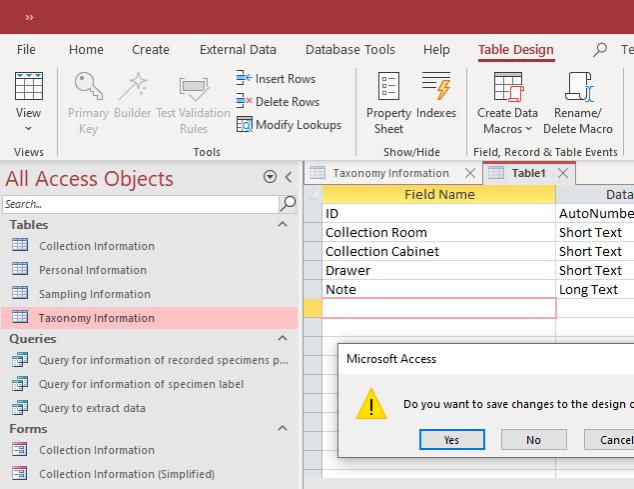Collapse the Queries group
Screen dimensions: 634x489
coord(283,338)
